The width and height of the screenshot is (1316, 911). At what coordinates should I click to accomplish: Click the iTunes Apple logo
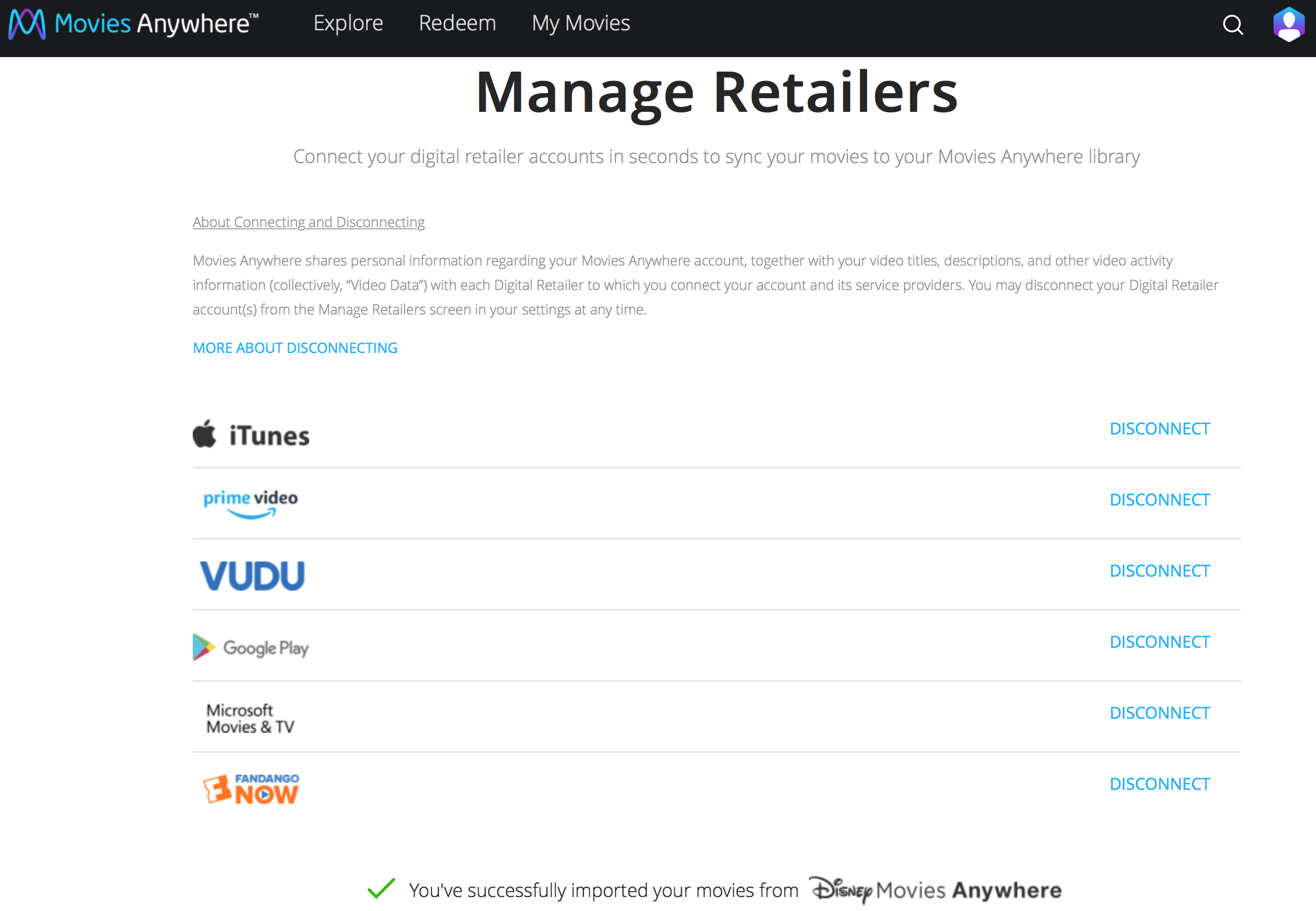pos(204,434)
